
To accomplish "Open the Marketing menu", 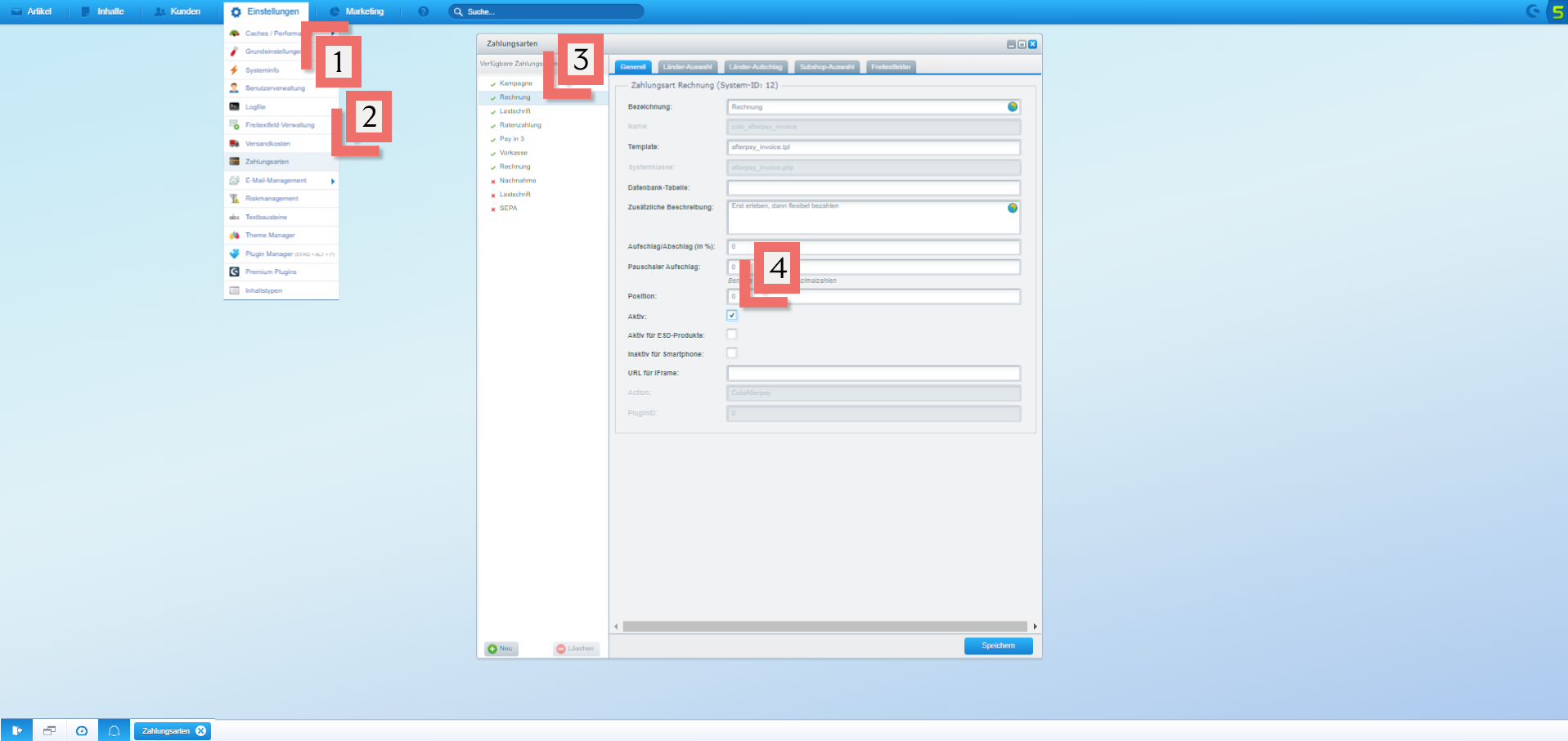I will [x=357, y=11].
